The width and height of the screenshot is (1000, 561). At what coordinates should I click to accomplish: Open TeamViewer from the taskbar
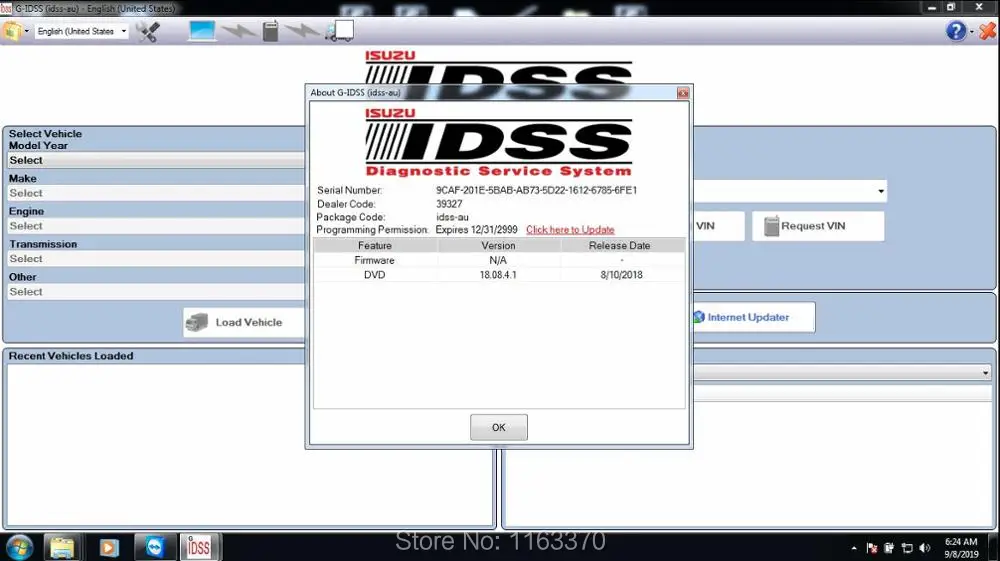(x=154, y=547)
